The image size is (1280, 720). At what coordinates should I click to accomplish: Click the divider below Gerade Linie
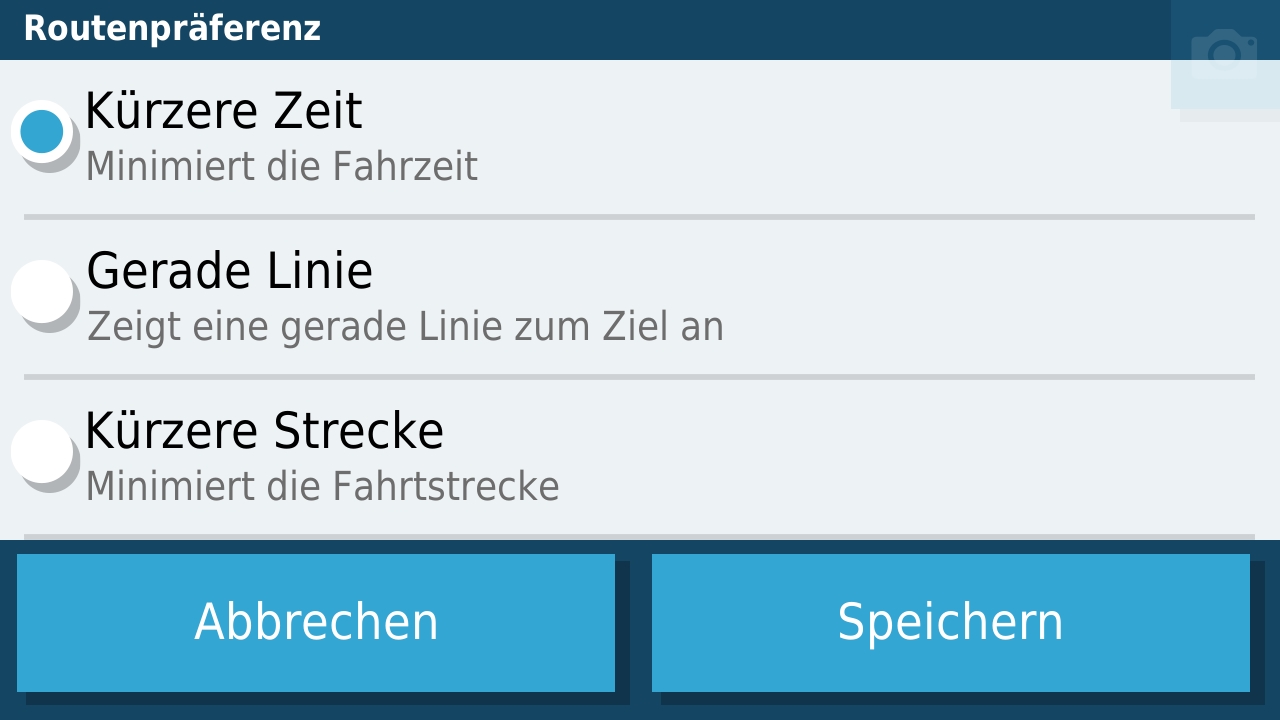[x=640, y=376]
